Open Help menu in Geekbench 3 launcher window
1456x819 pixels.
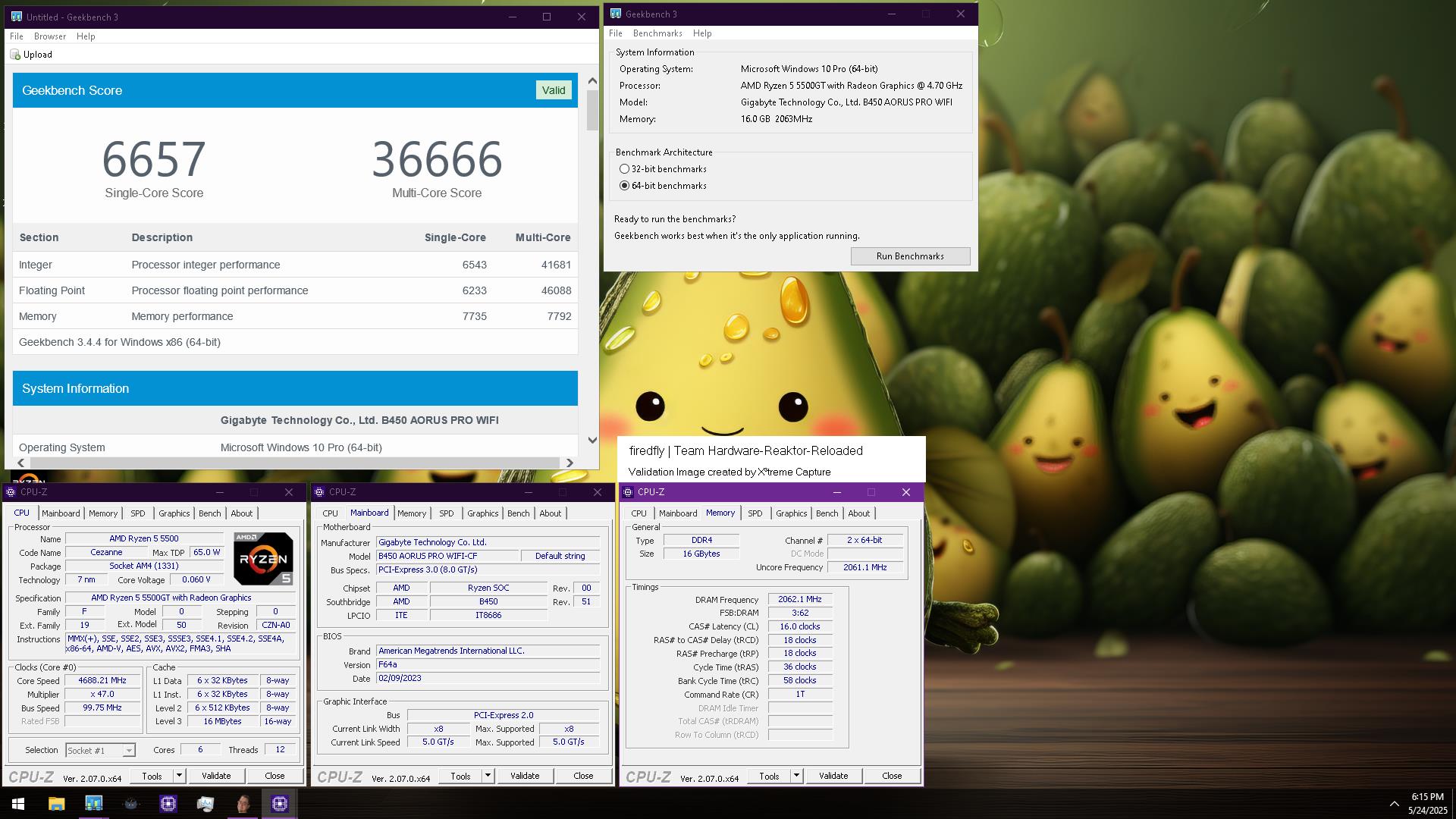pyautogui.click(x=702, y=33)
